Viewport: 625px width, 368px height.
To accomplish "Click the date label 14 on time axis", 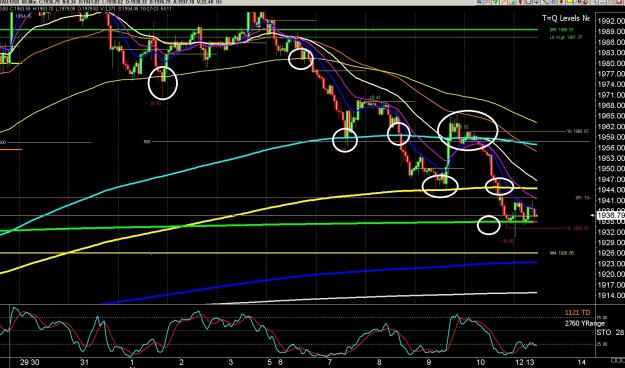I will pyautogui.click(x=582, y=362).
